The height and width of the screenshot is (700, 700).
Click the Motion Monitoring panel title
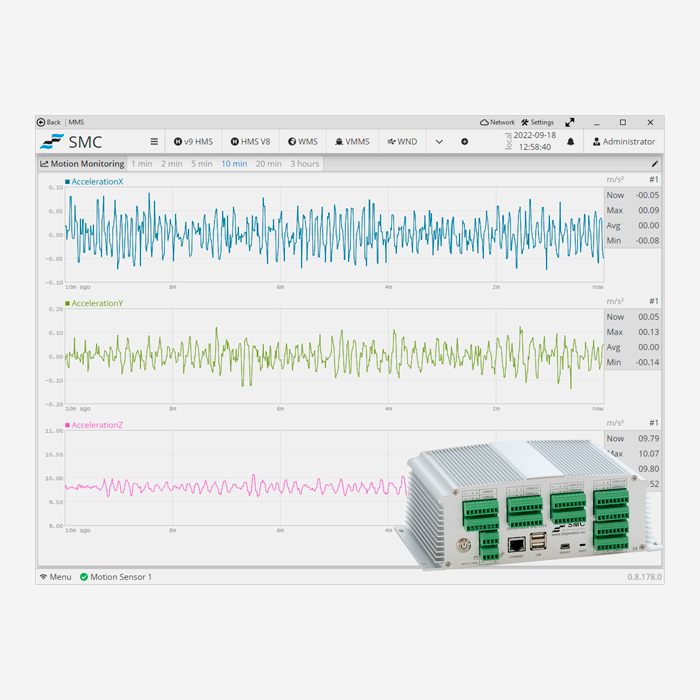[83, 164]
